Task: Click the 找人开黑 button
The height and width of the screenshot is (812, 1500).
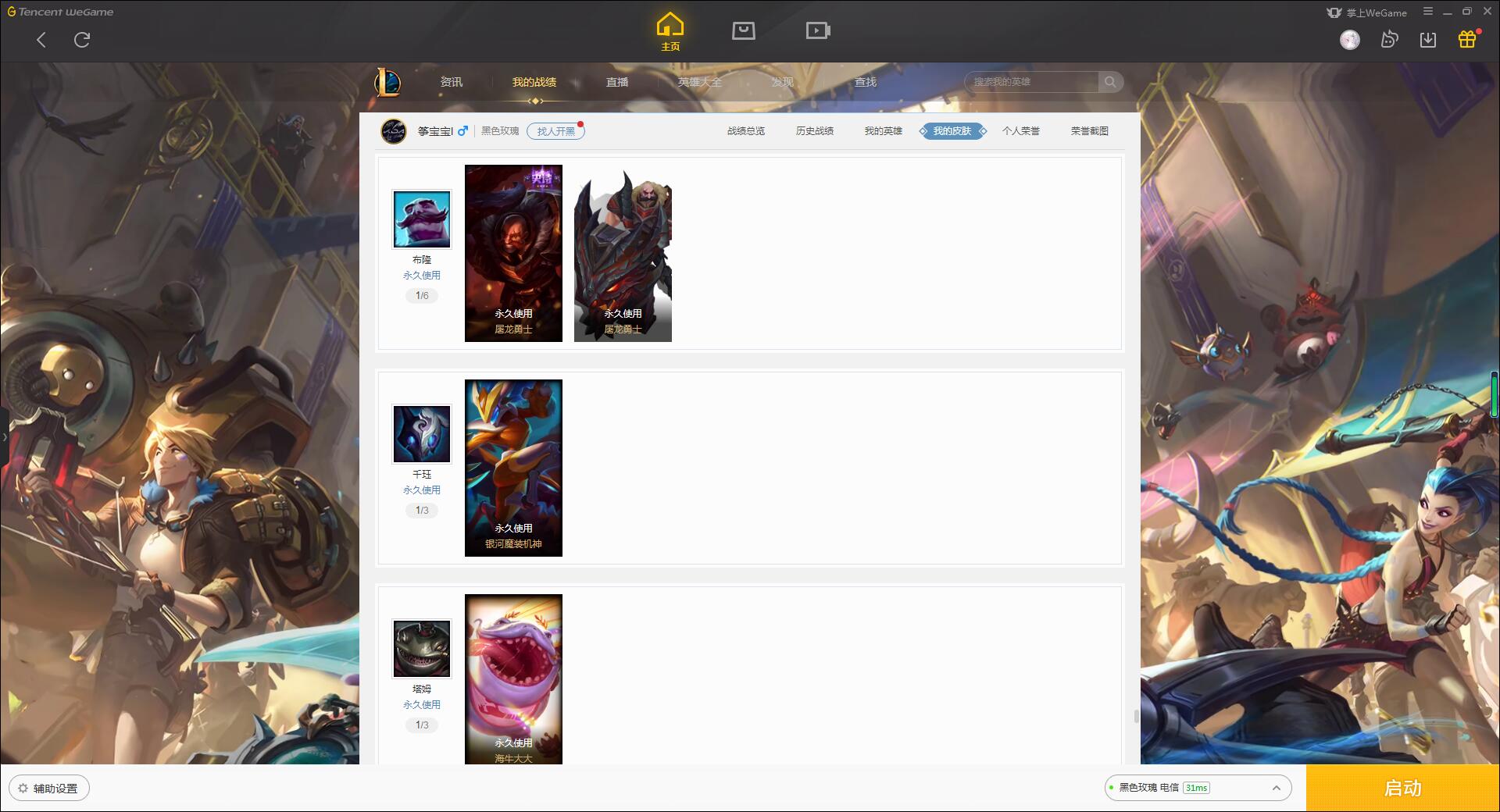Action: pos(555,131)
